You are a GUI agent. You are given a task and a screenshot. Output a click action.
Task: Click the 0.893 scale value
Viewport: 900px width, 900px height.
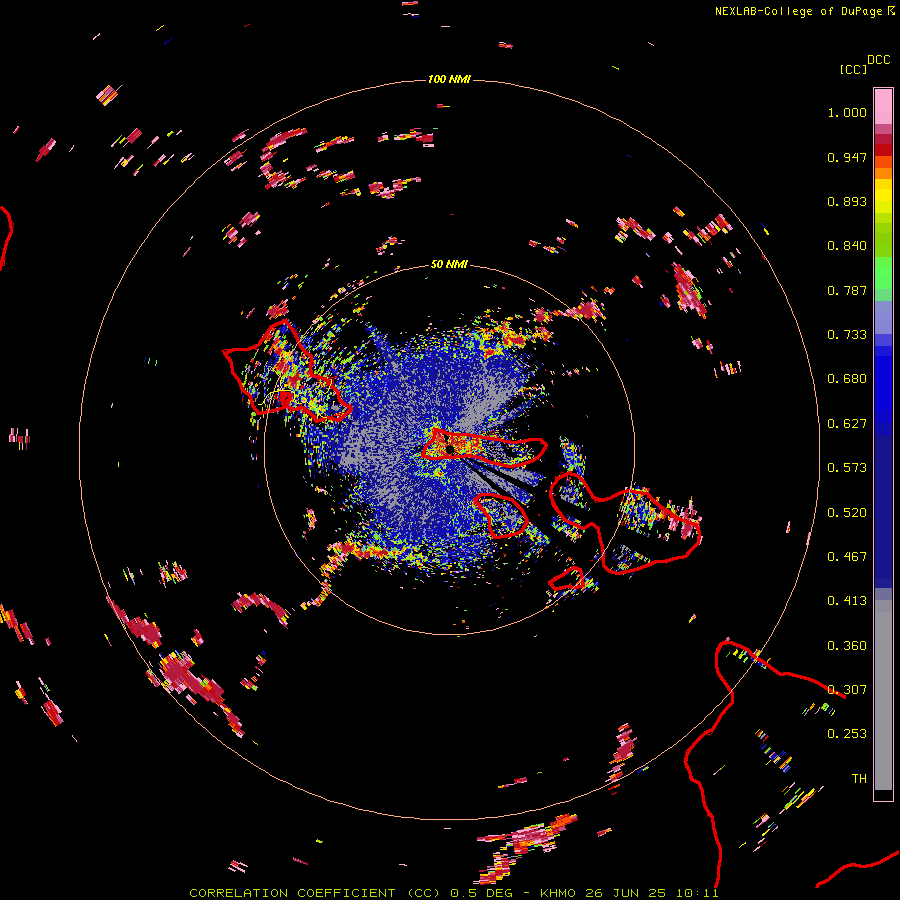coord(847,201)
